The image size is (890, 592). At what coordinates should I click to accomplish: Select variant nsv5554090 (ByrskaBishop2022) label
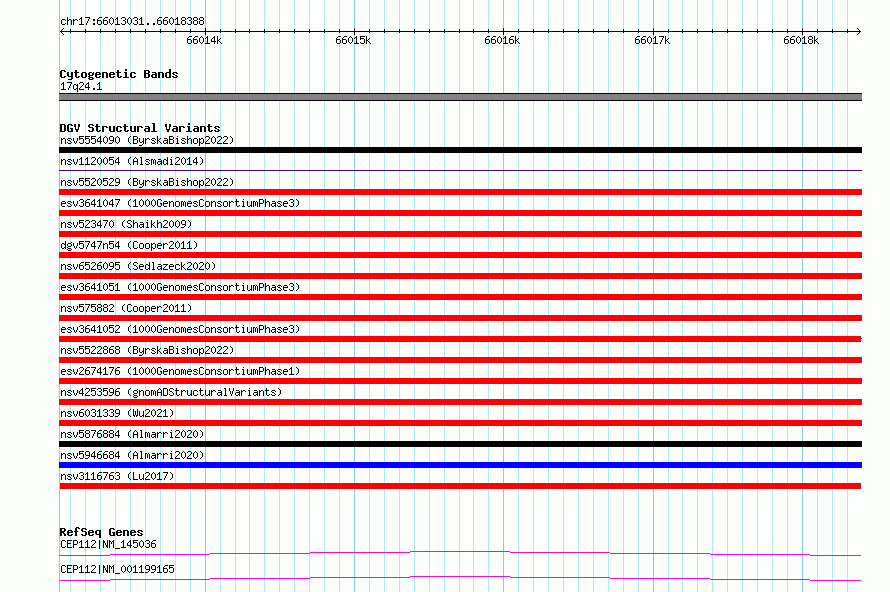pyautogui.click(x=147, y=140)
